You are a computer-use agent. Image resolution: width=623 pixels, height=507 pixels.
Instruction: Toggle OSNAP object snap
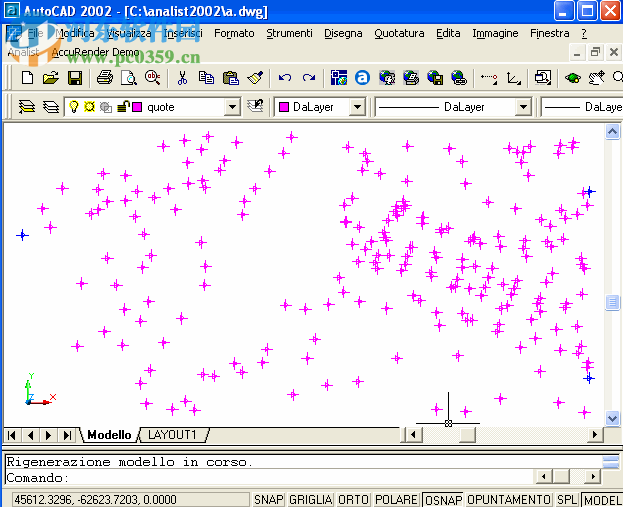[x=443, y=500]
